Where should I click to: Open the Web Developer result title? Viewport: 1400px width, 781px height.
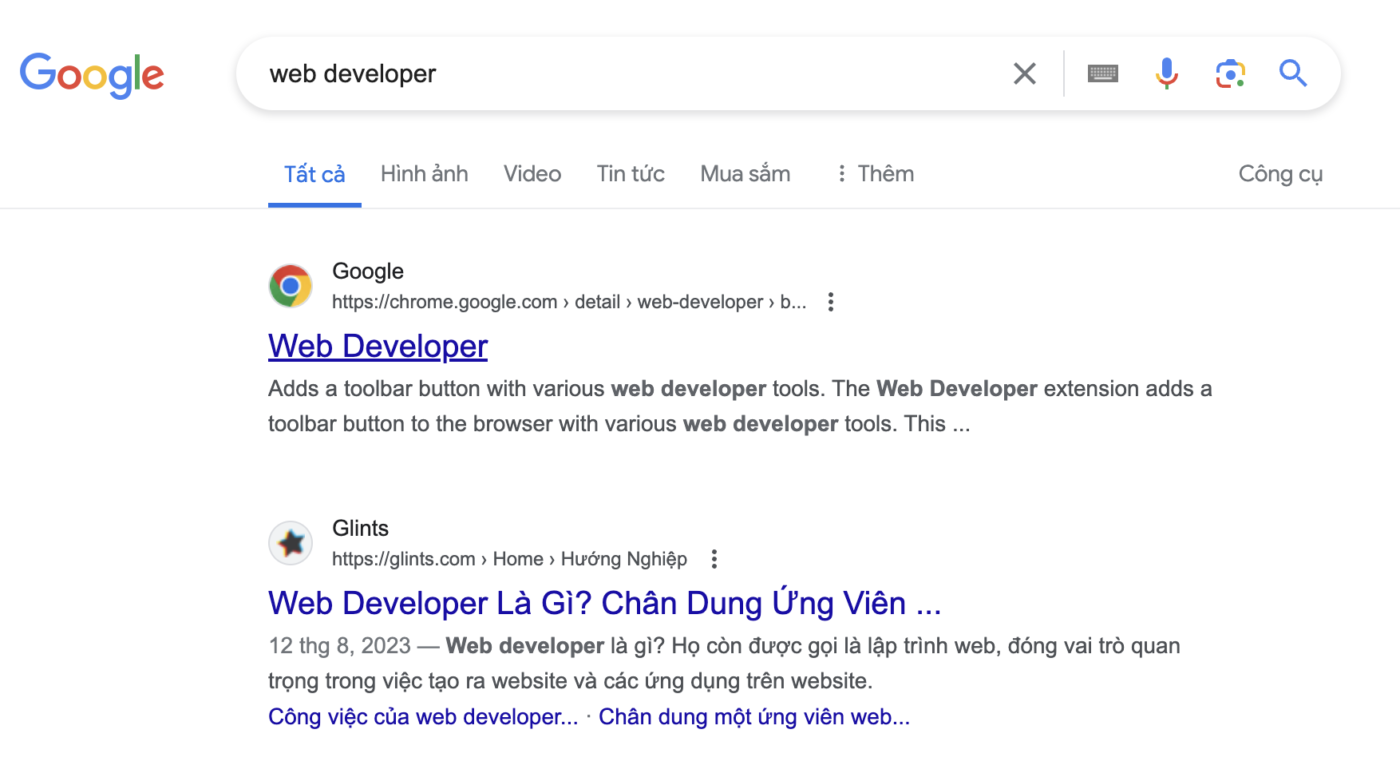click(378, 346)
